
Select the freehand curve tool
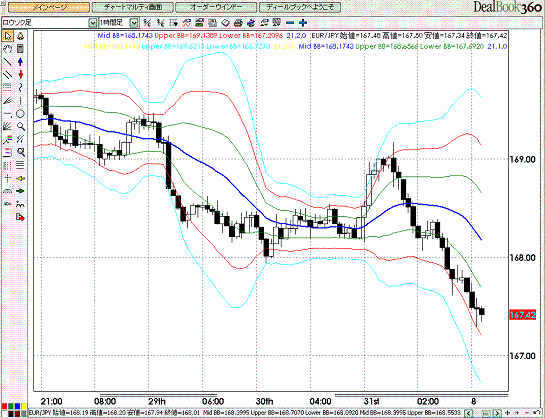tap(21, 88)
